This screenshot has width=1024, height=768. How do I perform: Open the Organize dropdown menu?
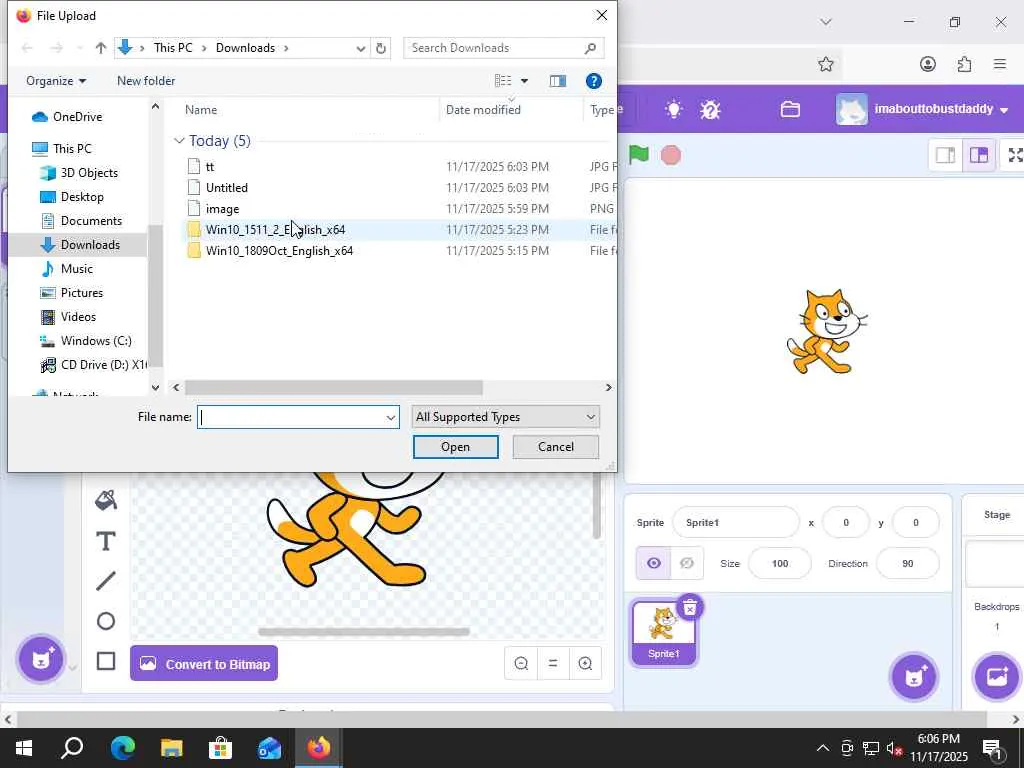click(56, 81)
